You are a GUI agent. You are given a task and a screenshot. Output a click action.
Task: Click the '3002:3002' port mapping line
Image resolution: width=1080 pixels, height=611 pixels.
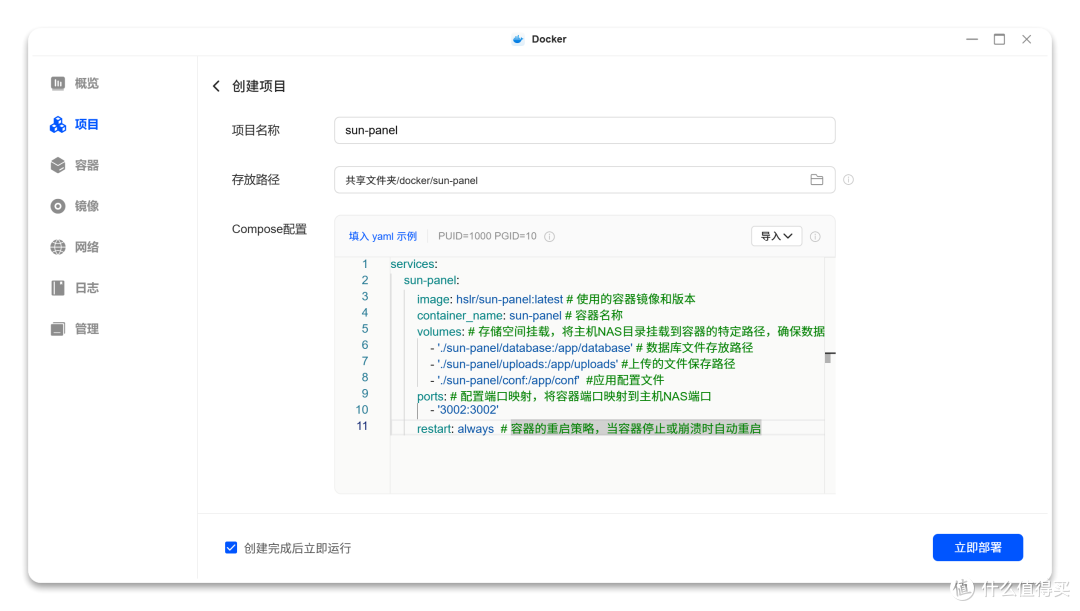coord(464,410)
